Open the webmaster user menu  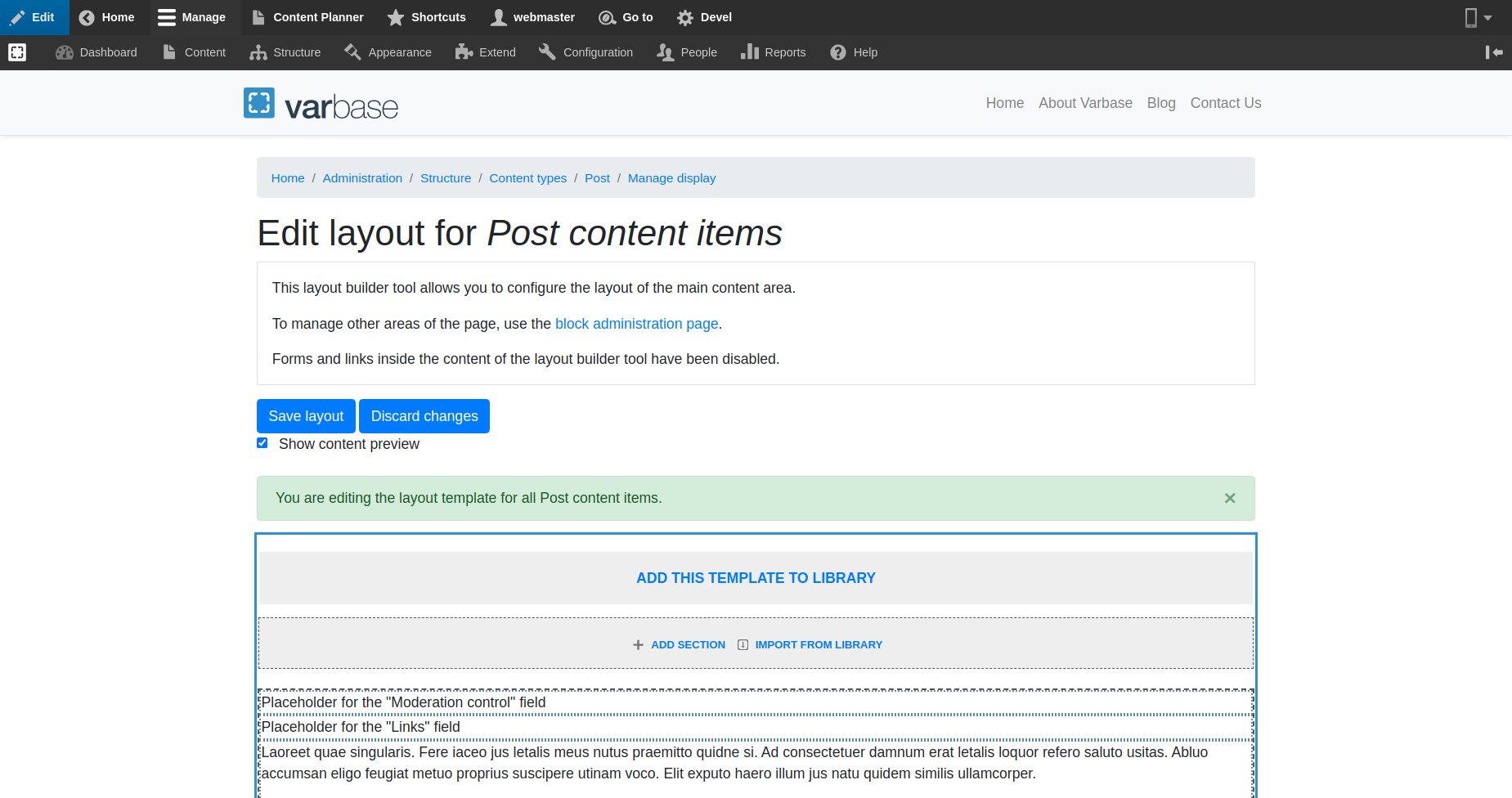tap(532, 17)
